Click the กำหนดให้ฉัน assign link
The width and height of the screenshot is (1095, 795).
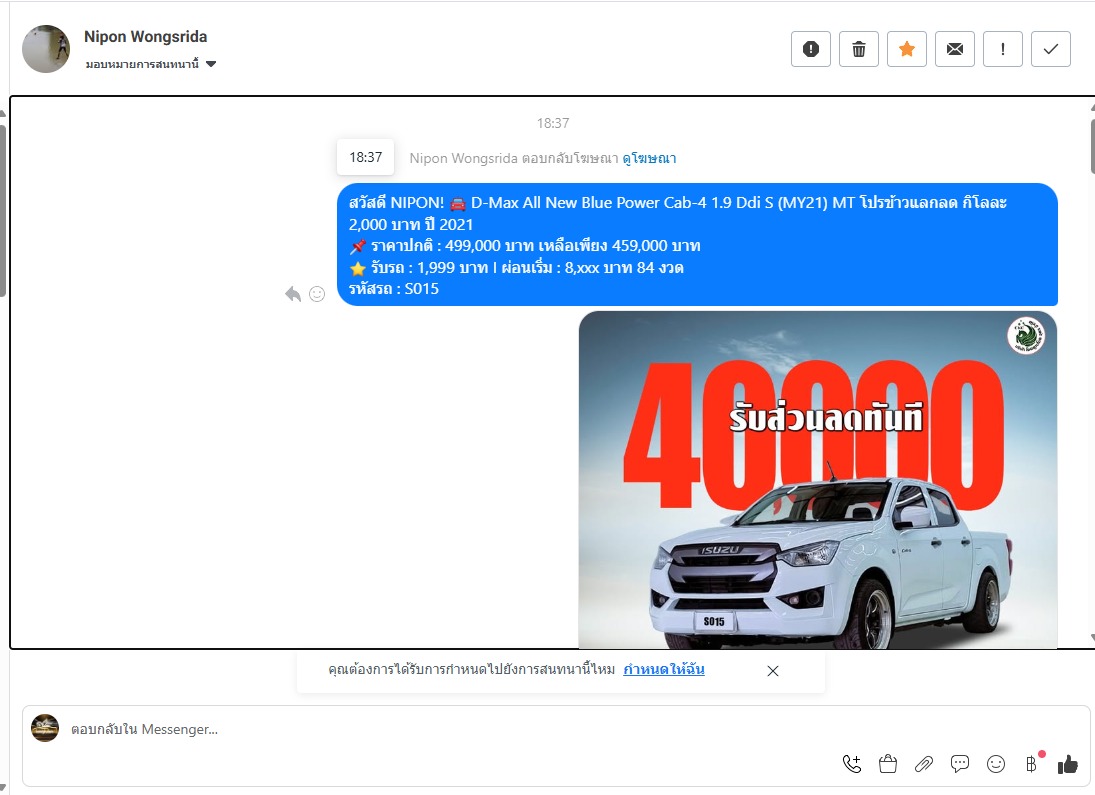click(x=663, y=670)
